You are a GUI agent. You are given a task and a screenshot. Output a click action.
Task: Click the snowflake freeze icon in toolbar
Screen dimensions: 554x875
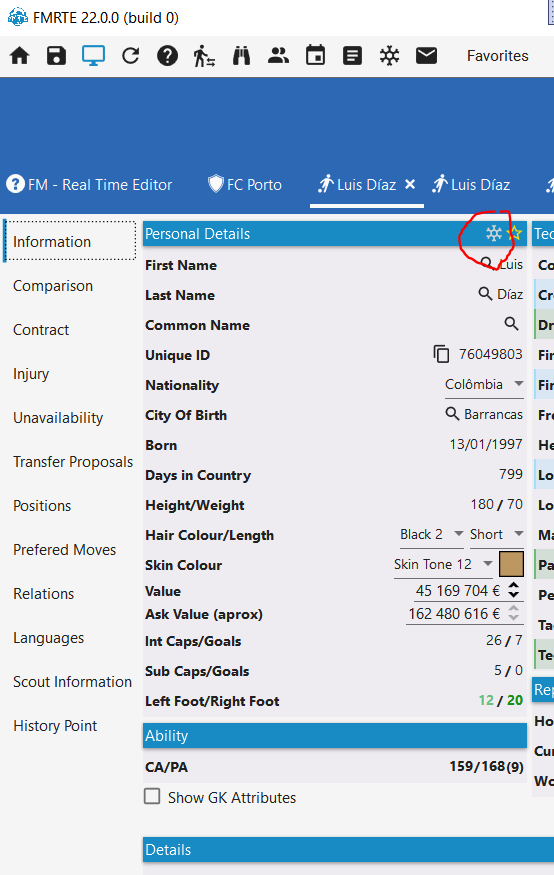tap(389, 56)
